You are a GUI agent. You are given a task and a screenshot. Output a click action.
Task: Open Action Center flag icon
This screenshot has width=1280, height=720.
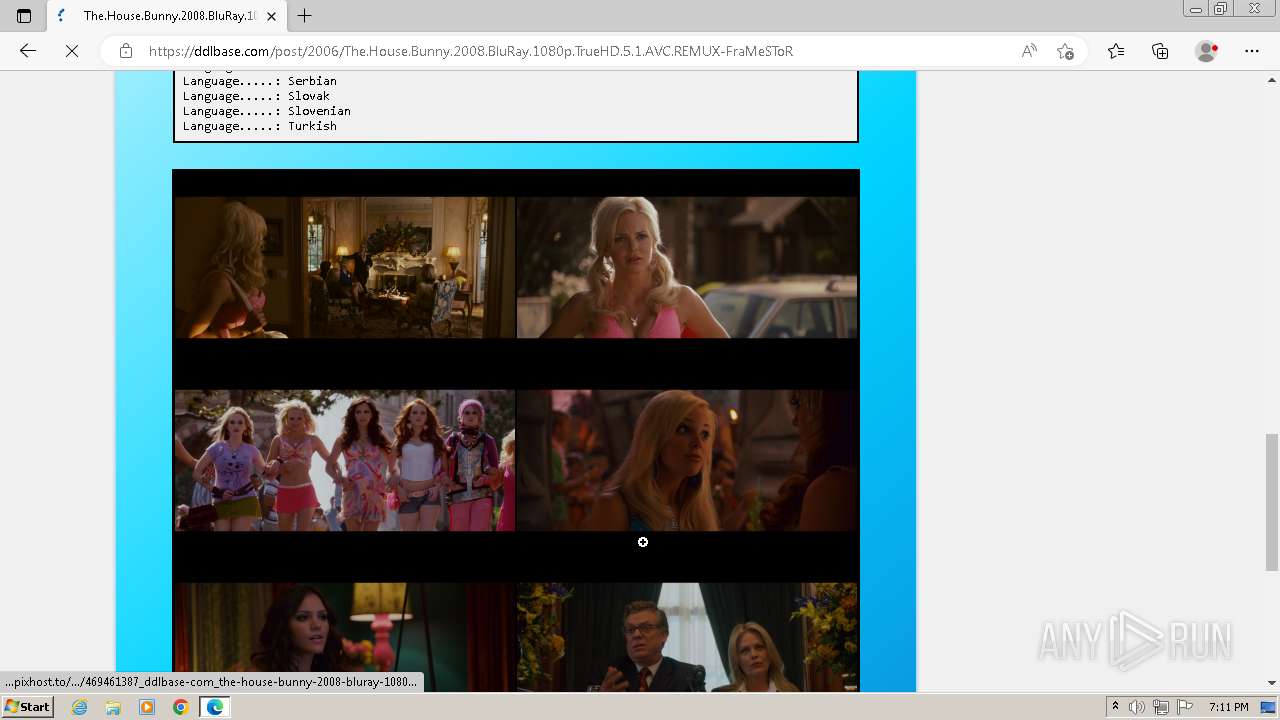pos(1185,707)
